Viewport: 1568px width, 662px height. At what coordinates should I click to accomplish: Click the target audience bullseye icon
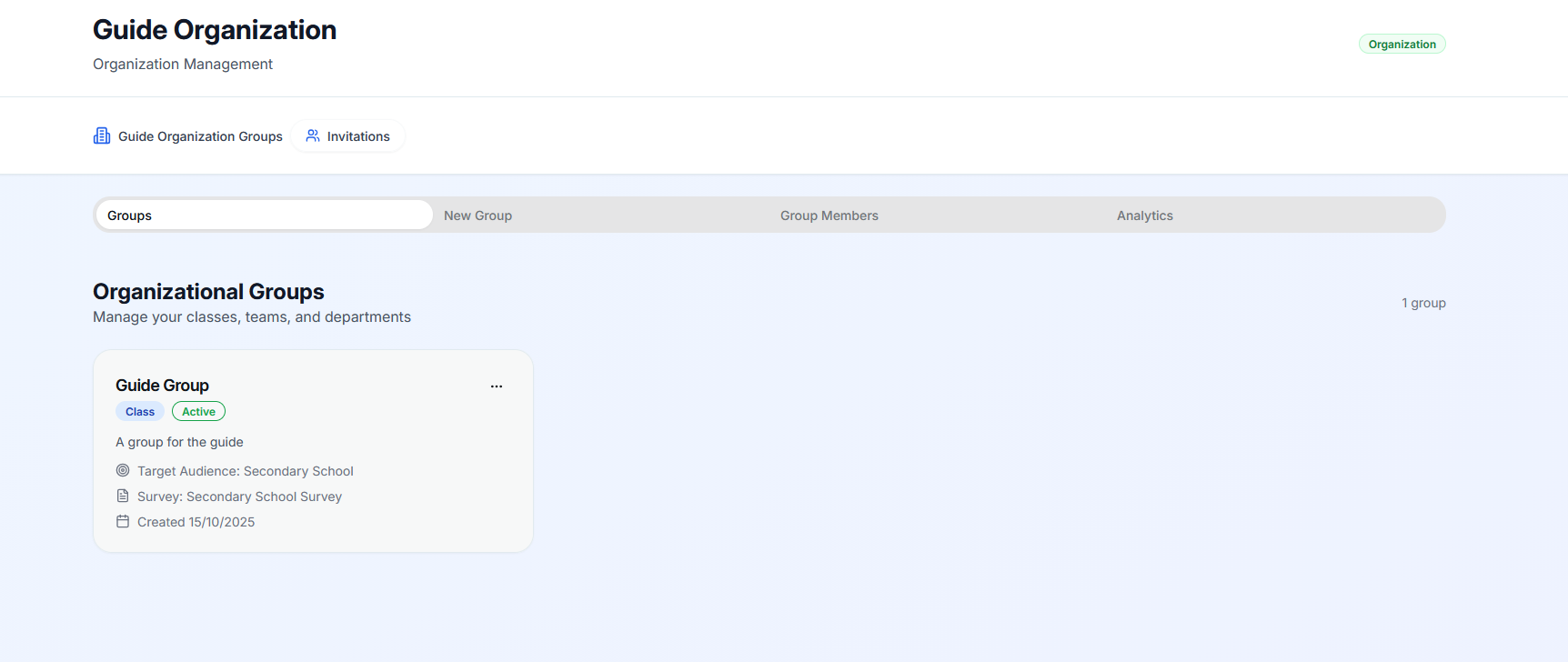click(123, 471)
